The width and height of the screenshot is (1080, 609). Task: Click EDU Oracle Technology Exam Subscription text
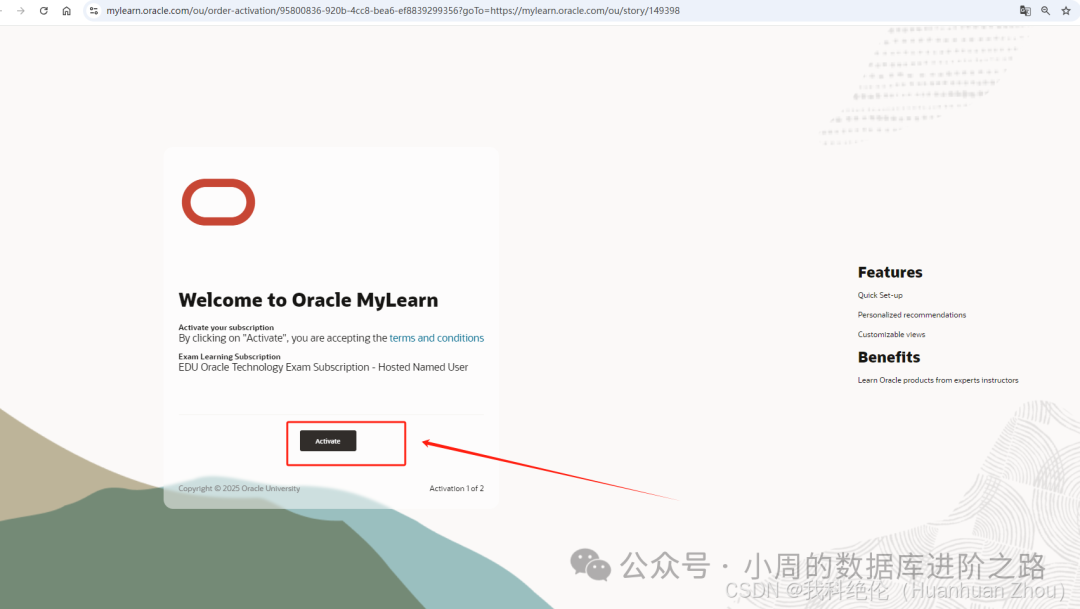point(323,367)
